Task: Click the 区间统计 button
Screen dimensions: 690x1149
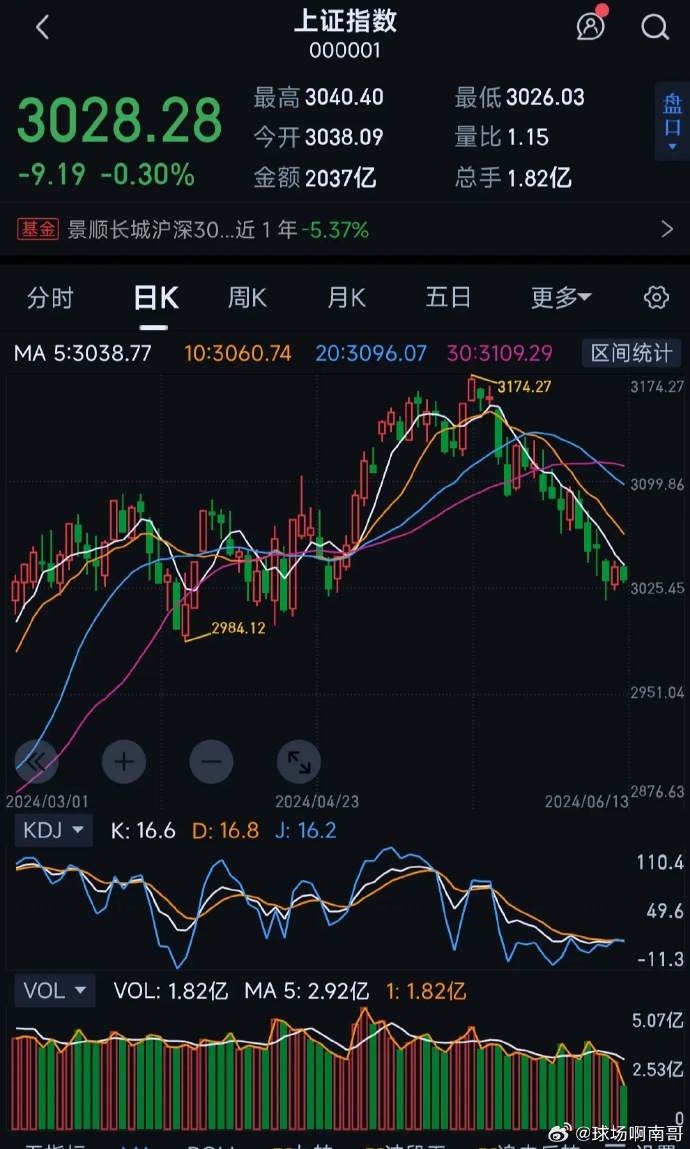Action: point(631,353)
